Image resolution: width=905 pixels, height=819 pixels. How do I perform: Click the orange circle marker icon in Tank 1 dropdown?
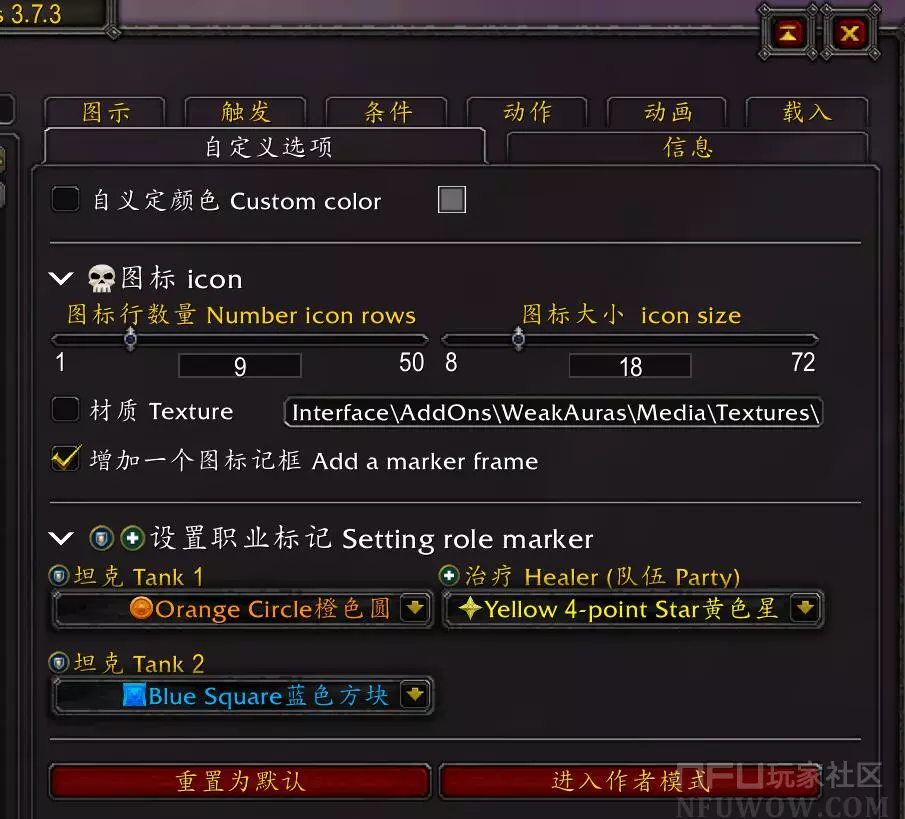pos(141,608)
